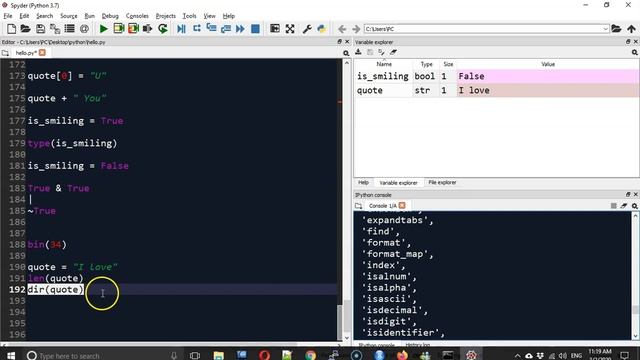Browse for a working directory
This screenshot has height=360, width=640.
click(x=616, y=29)
